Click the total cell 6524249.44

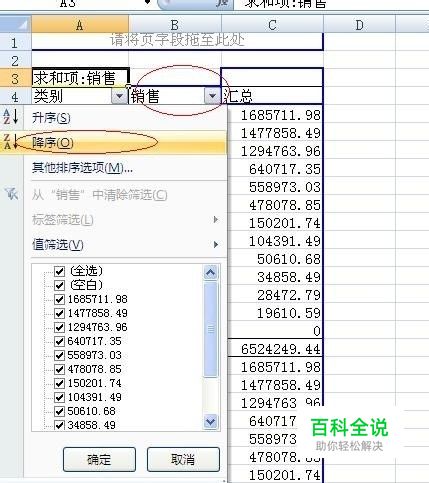[275, 349]
